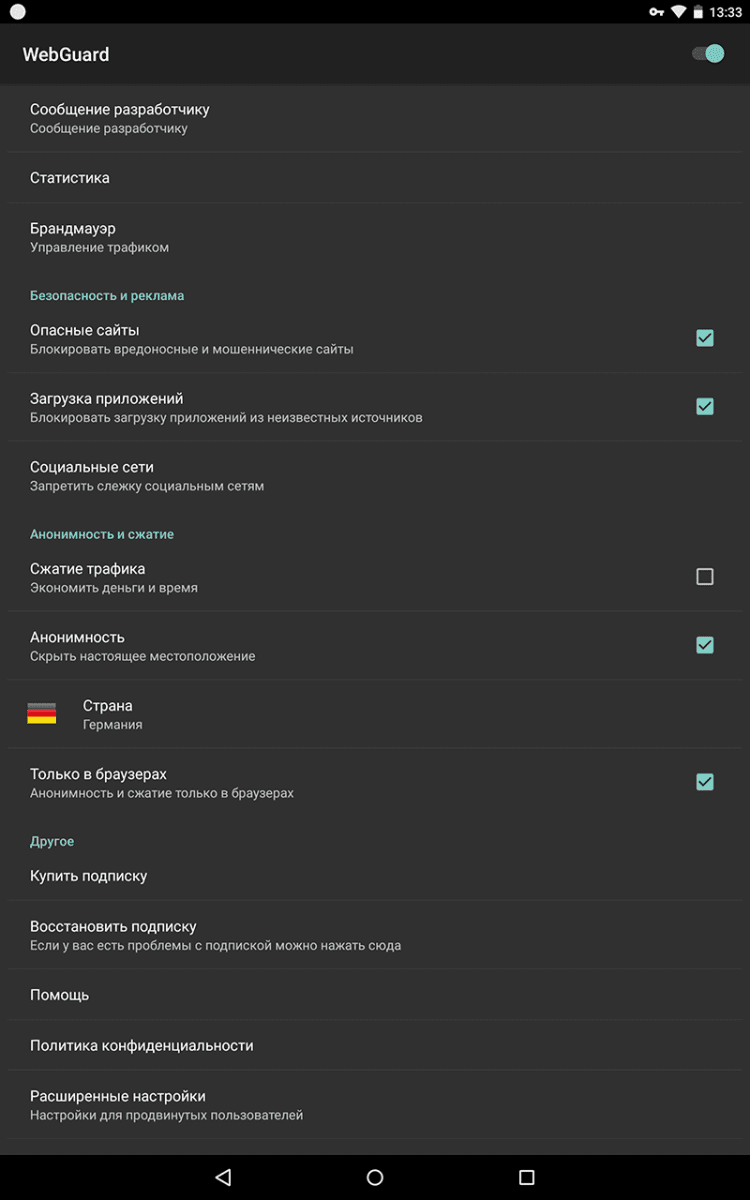This screenshot has height=1200, width=750.
Task: Tap the Android home circle button
Action: tap(375, 1177)
